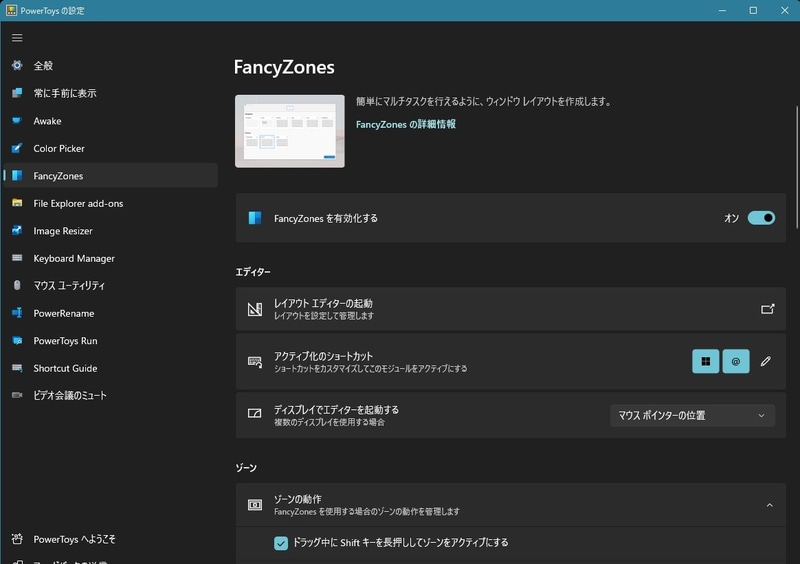Click the @ key shortcut button

736,361
